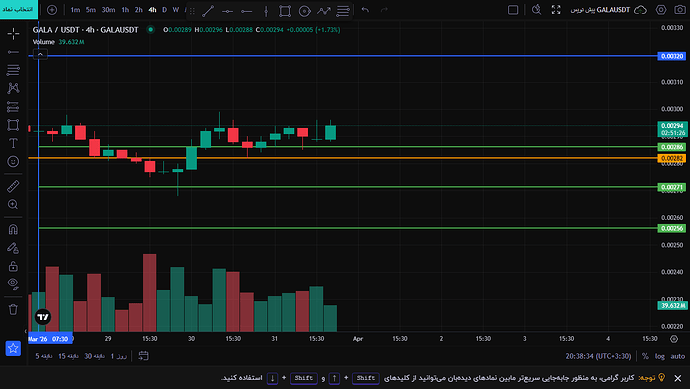
Task: Open chart settings hexagon icon
Action: pos(661,10)
